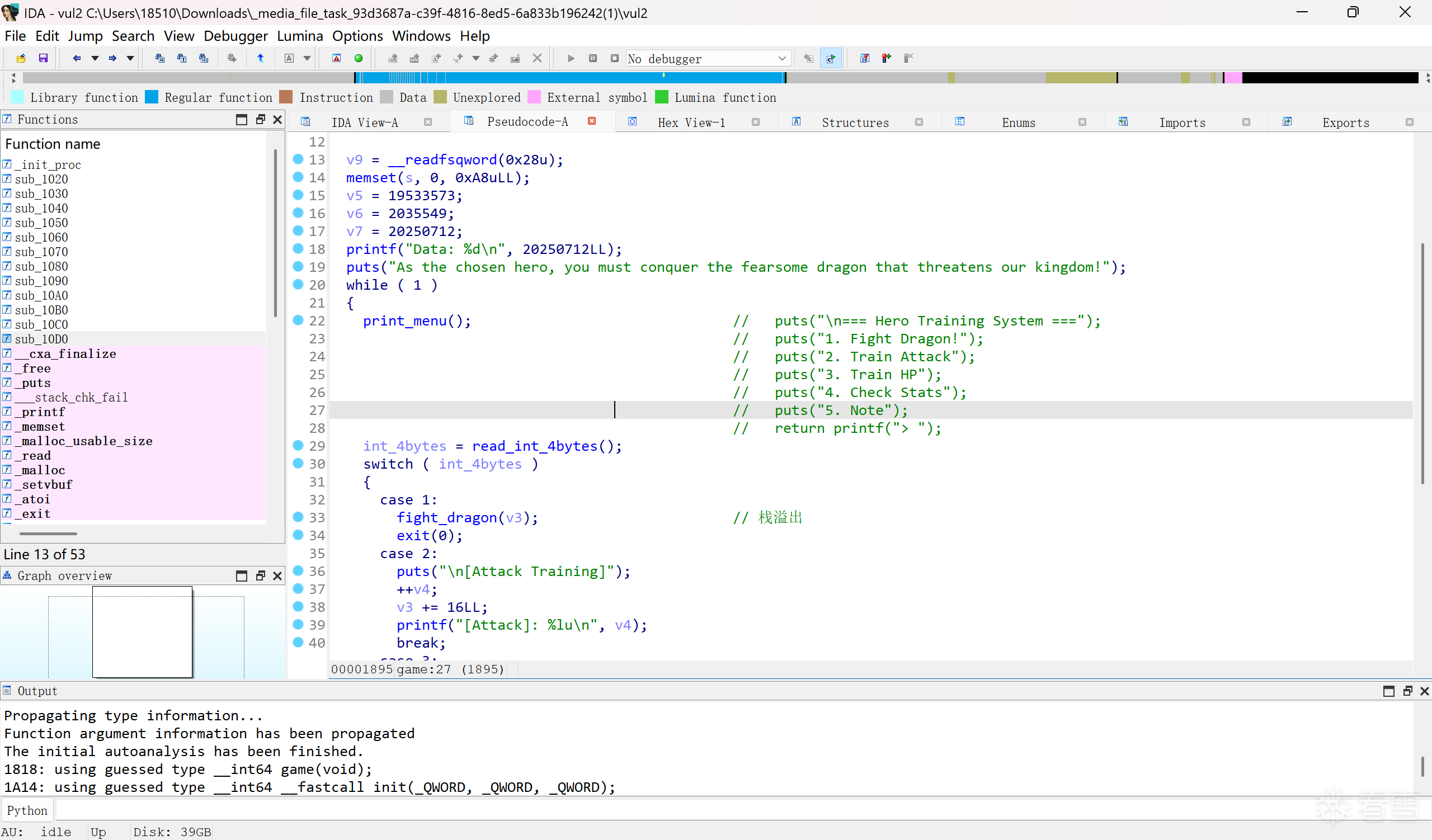Click the Add breakpoint icon
Viewport: 1432px width, 840px height.
pyautogui.click(x=886, y=58)
